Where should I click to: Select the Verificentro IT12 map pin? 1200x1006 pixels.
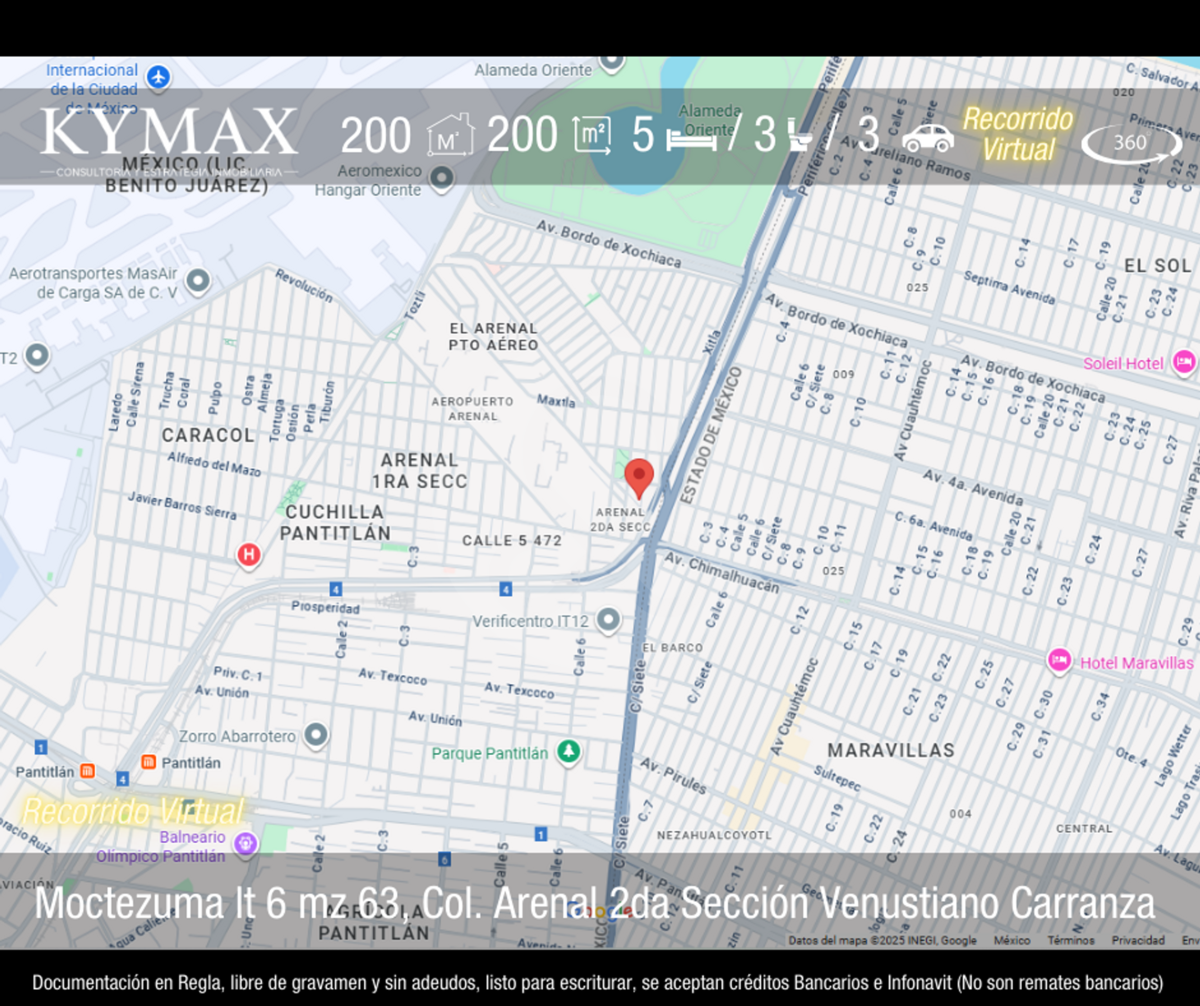pyautogui.click(x=608, y=621)
